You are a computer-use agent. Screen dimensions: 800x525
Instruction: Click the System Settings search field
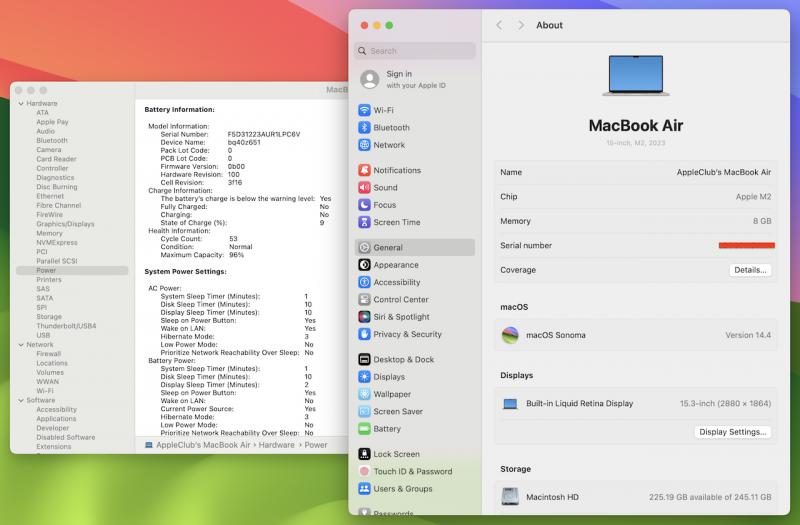click(415, 51)
